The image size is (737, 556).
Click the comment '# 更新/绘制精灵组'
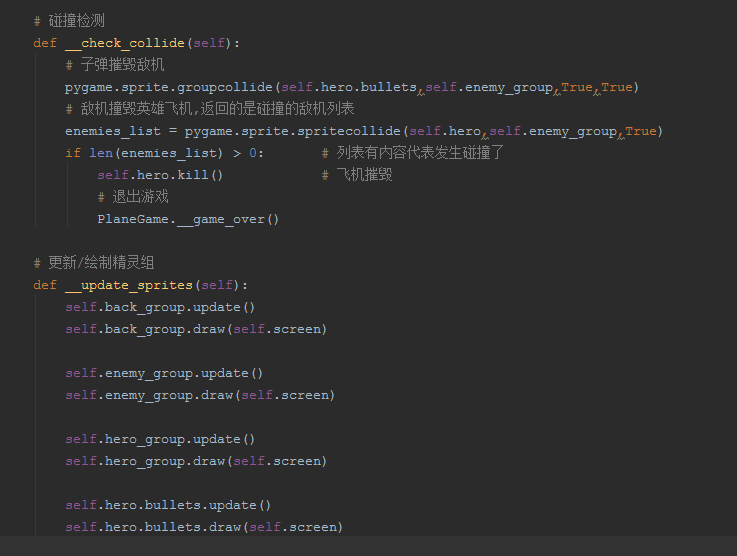[x=94, y=263]
